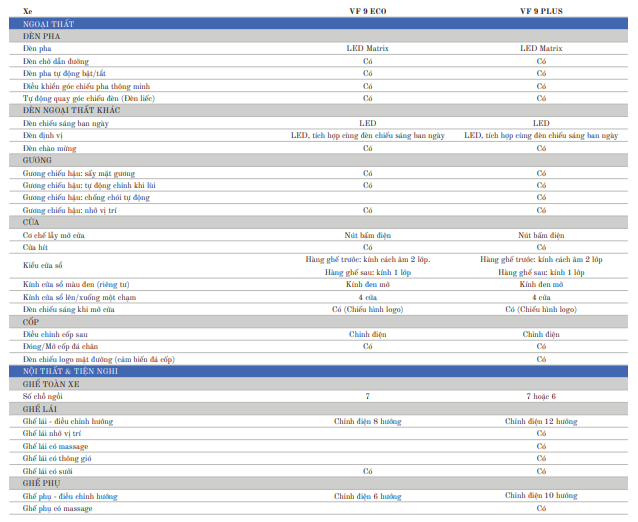Click the VF 9 ECO column header

[x=368, y=10]
